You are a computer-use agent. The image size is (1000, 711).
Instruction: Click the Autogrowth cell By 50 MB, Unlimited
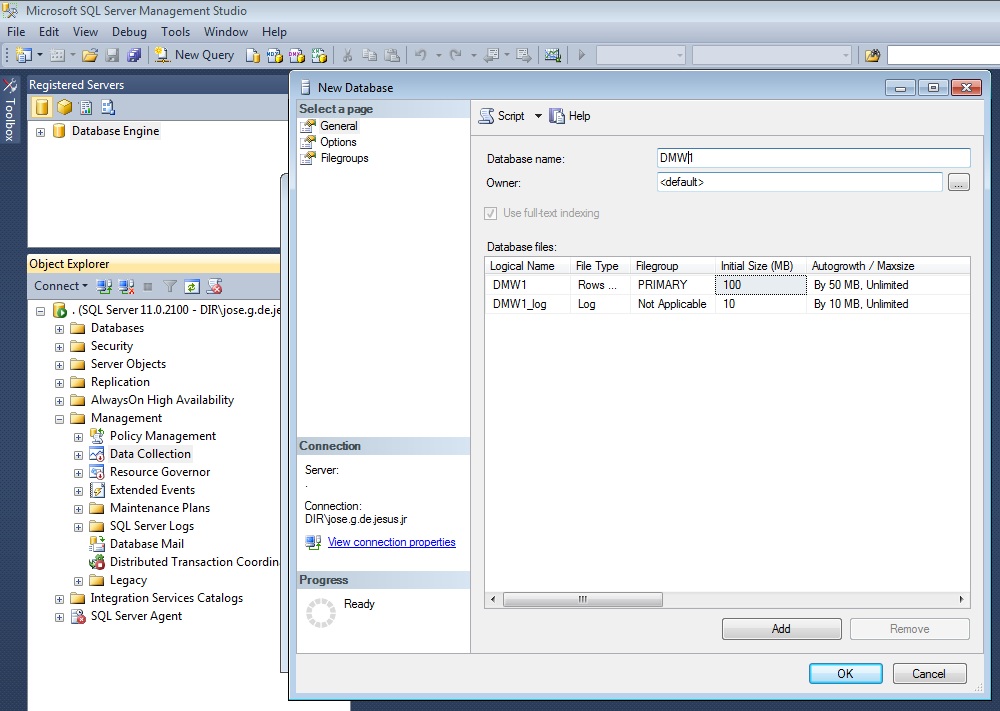click(888, 285)
